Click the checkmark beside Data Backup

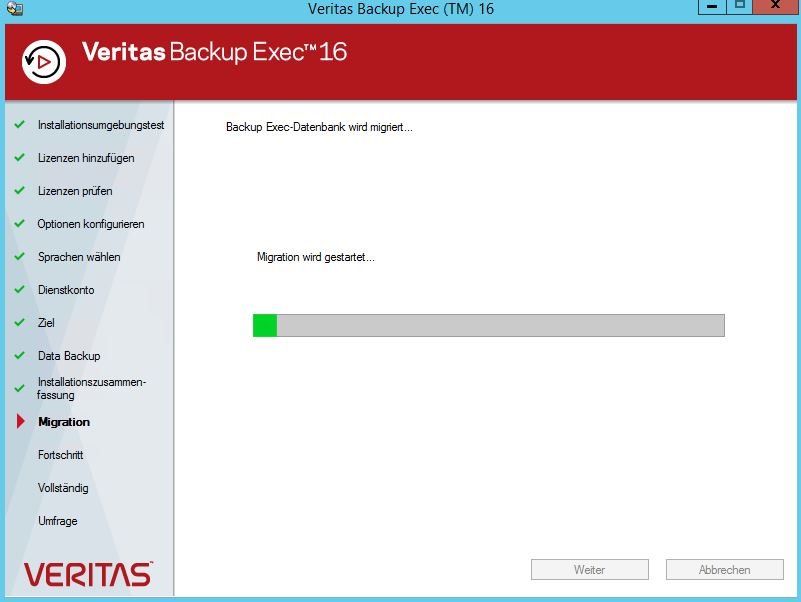pos(19,355)
